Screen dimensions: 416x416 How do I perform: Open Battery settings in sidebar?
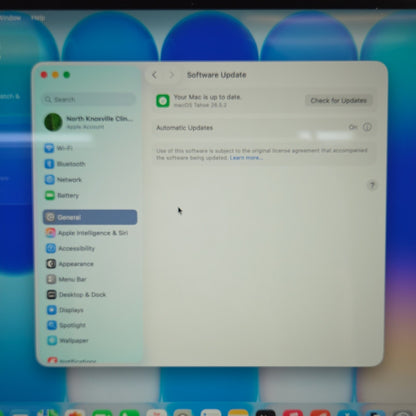(89, 195)
